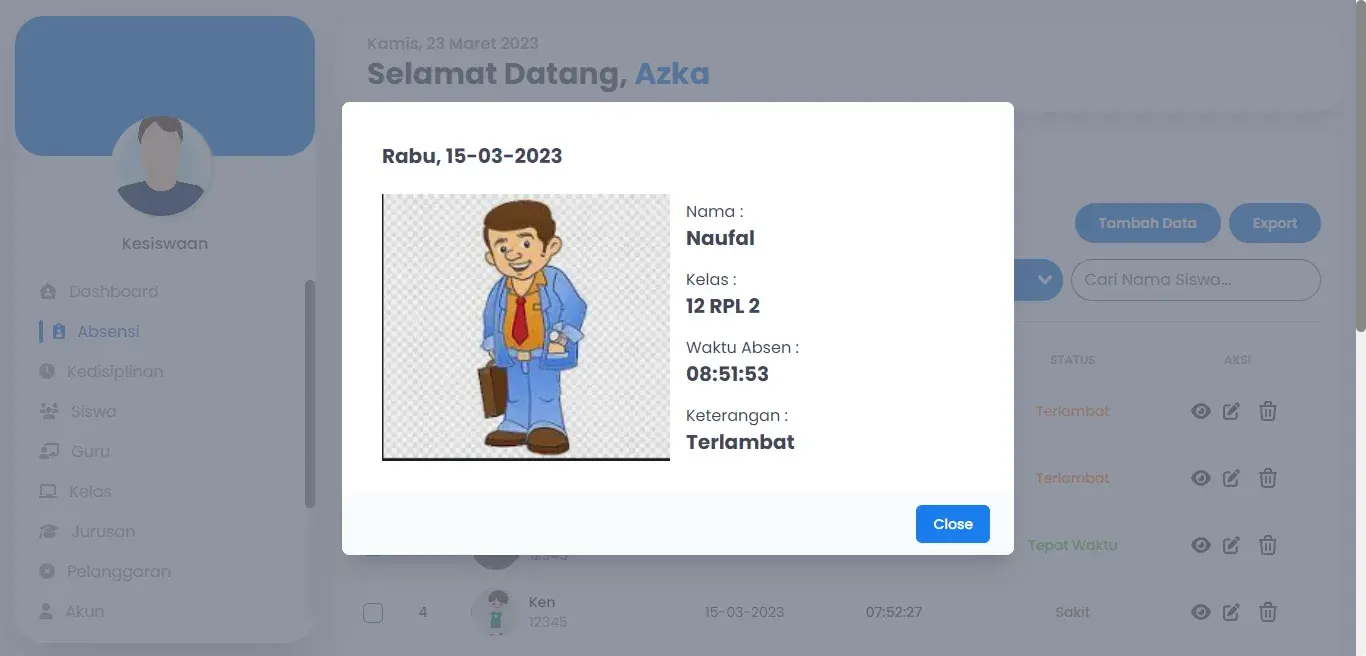Click the eye icon in Sakit row

pos(1201,612)
